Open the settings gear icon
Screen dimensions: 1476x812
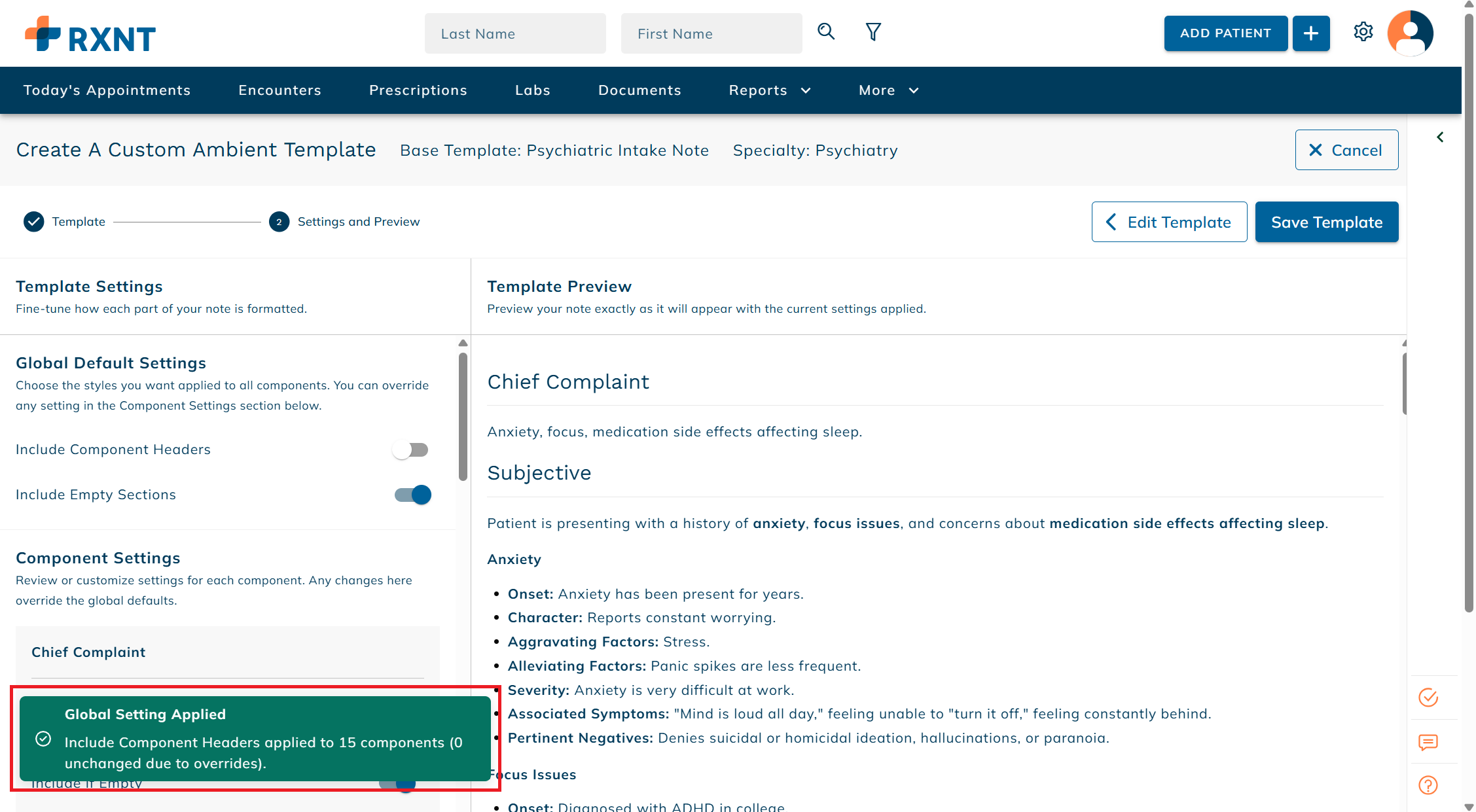[x=1363, y=32]
